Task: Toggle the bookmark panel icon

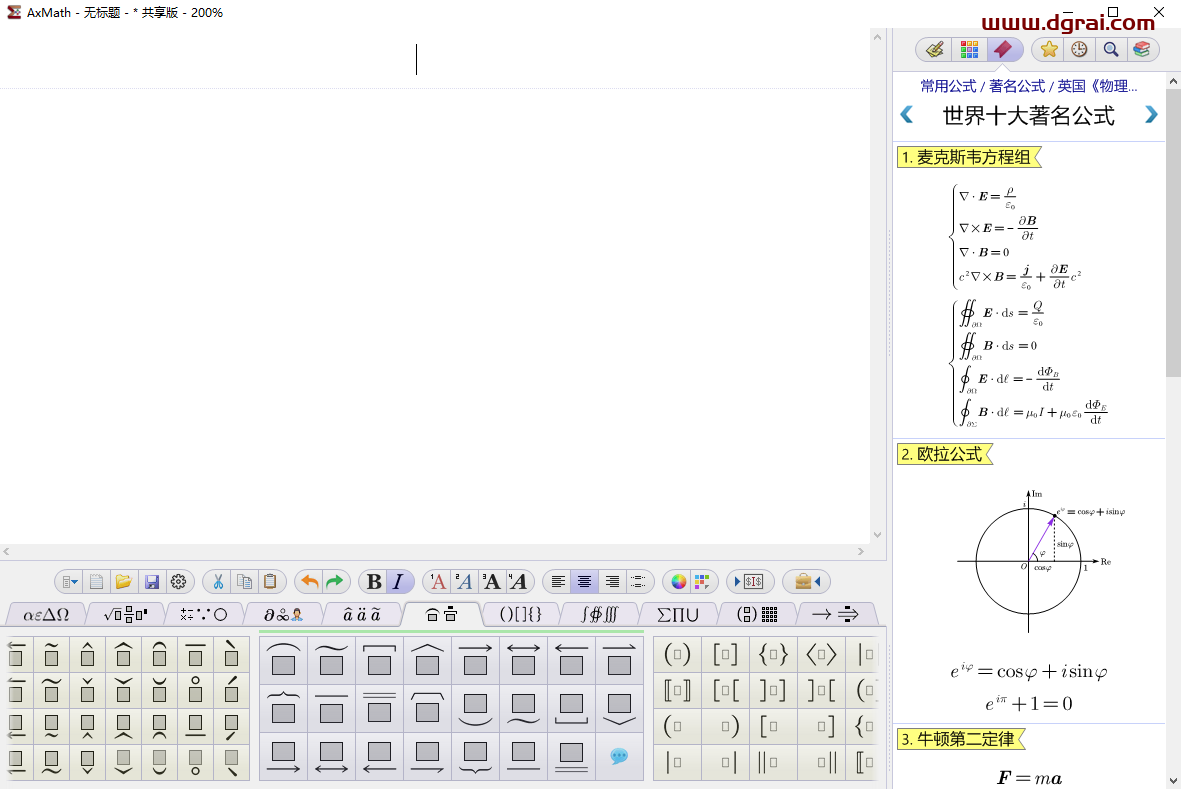Action: coord(1004,48)
